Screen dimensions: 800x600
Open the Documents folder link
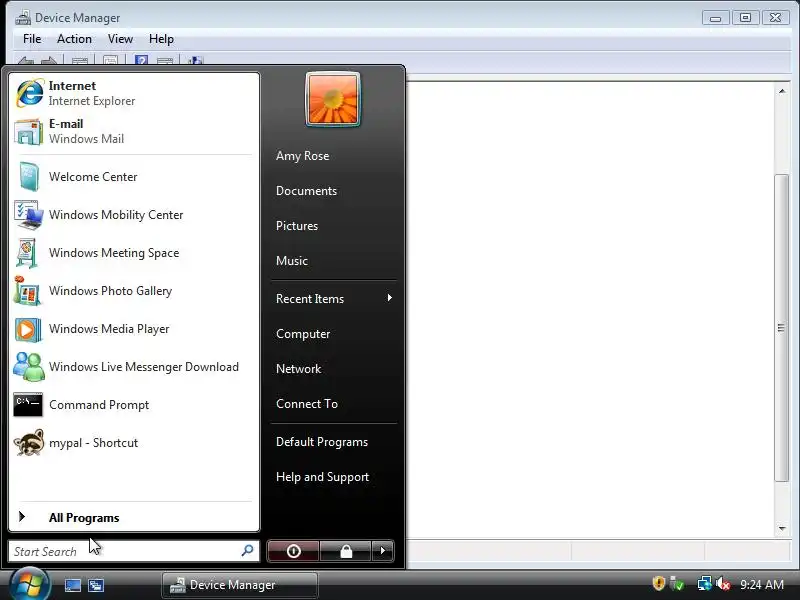pos(306,191)
